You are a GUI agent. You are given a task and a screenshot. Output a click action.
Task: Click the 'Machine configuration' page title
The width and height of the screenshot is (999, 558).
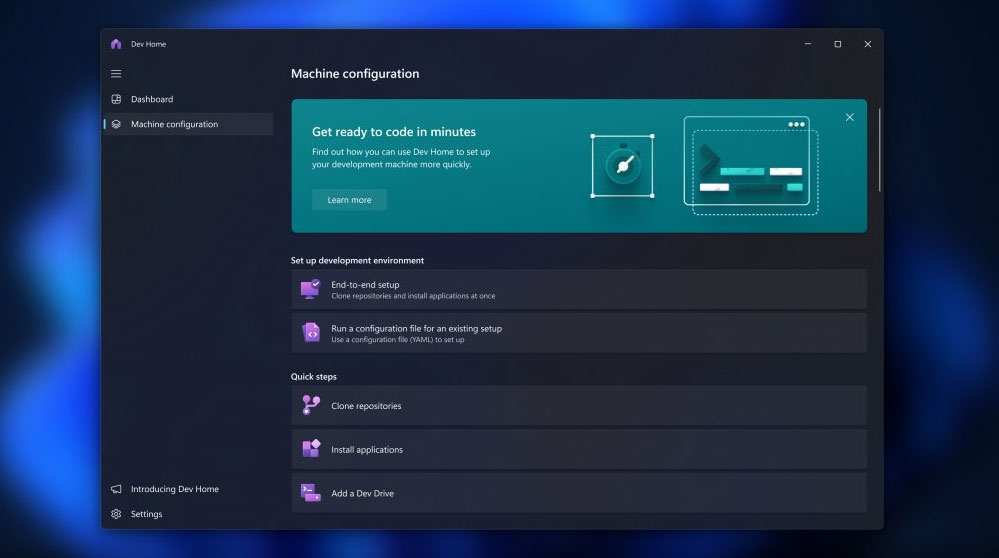(x=355, y=74)
